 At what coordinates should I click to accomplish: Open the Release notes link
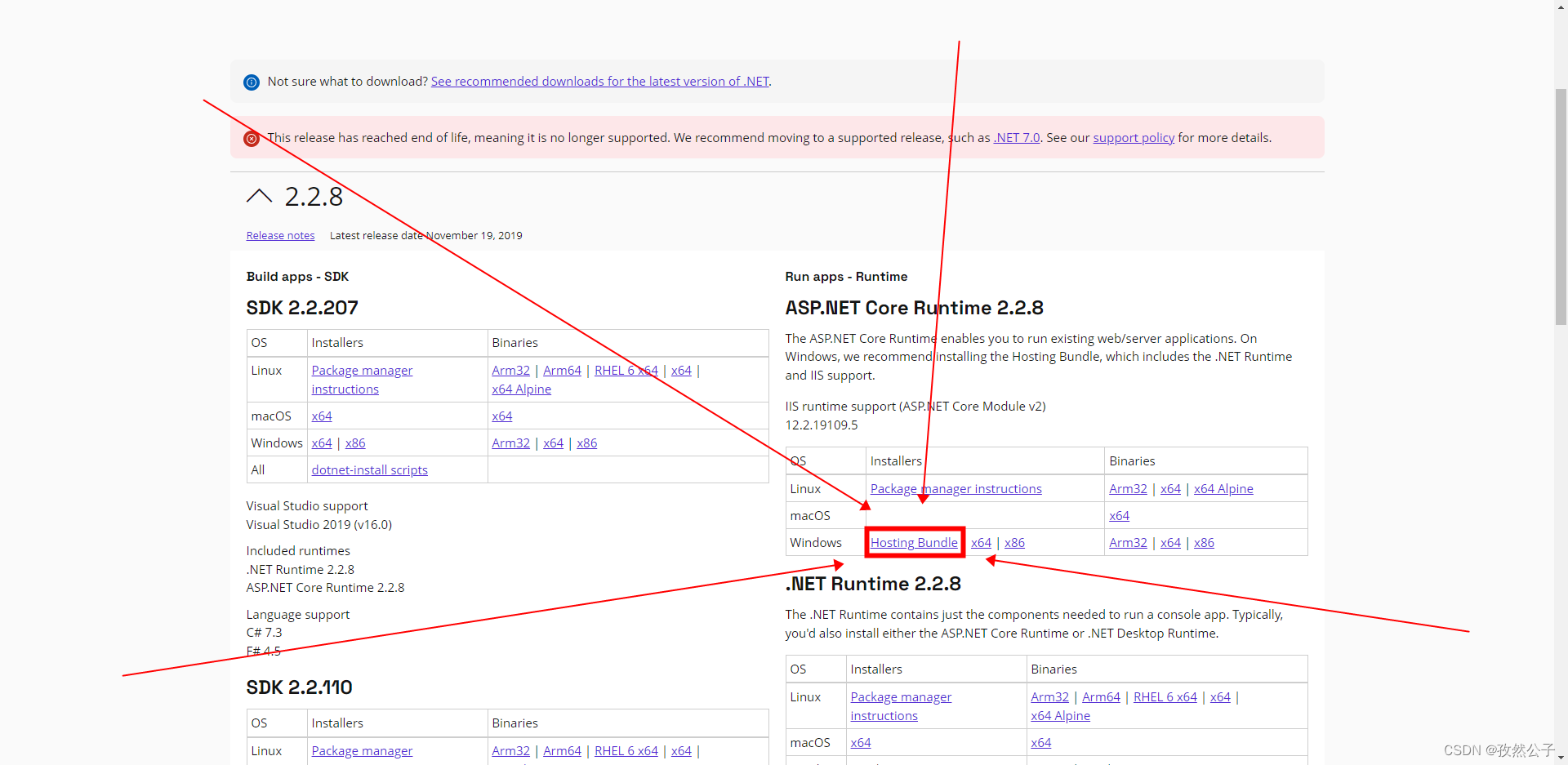pos(280,235)
